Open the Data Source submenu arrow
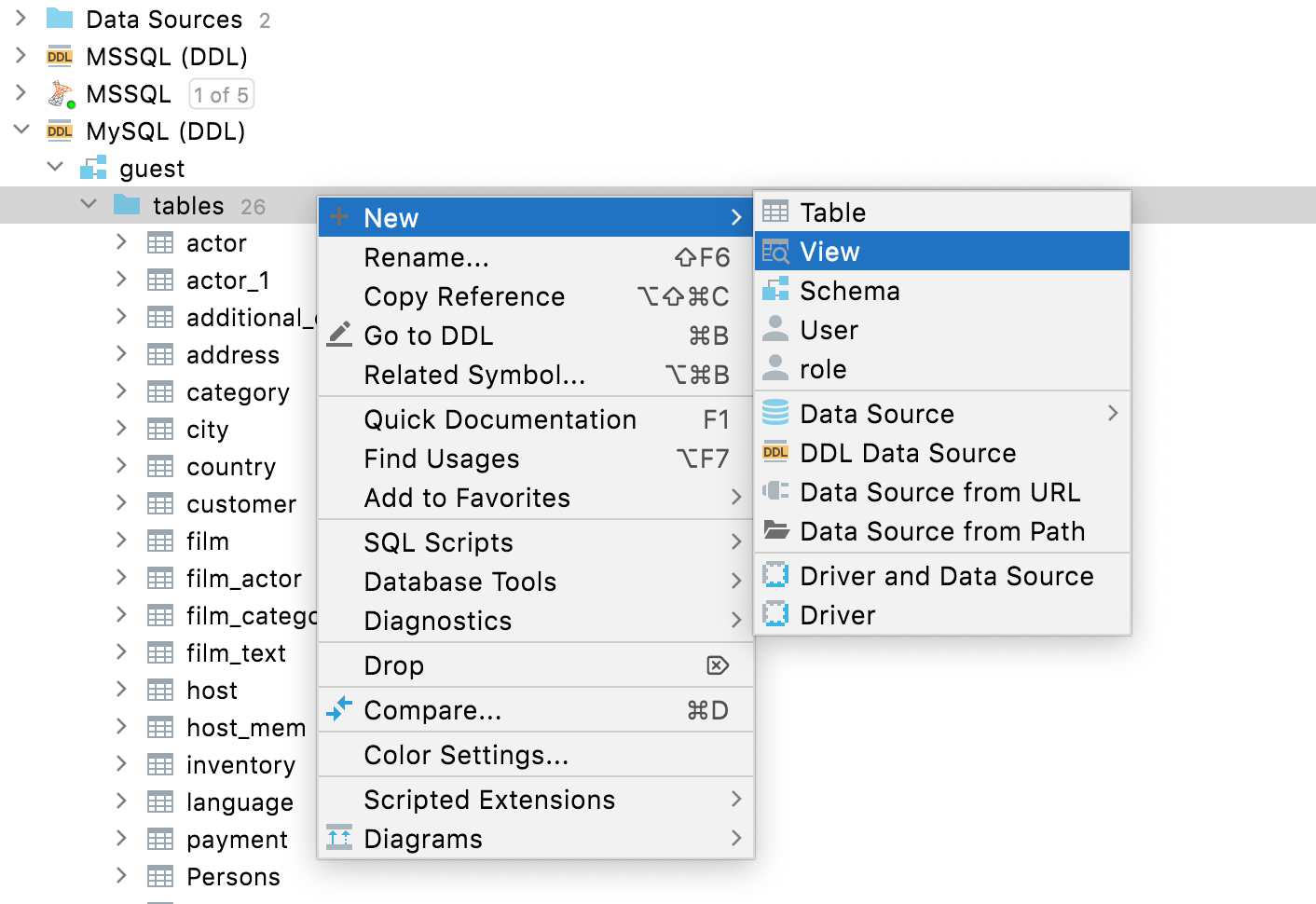Screen dimensions: 1316x904 pos(1115,413)
